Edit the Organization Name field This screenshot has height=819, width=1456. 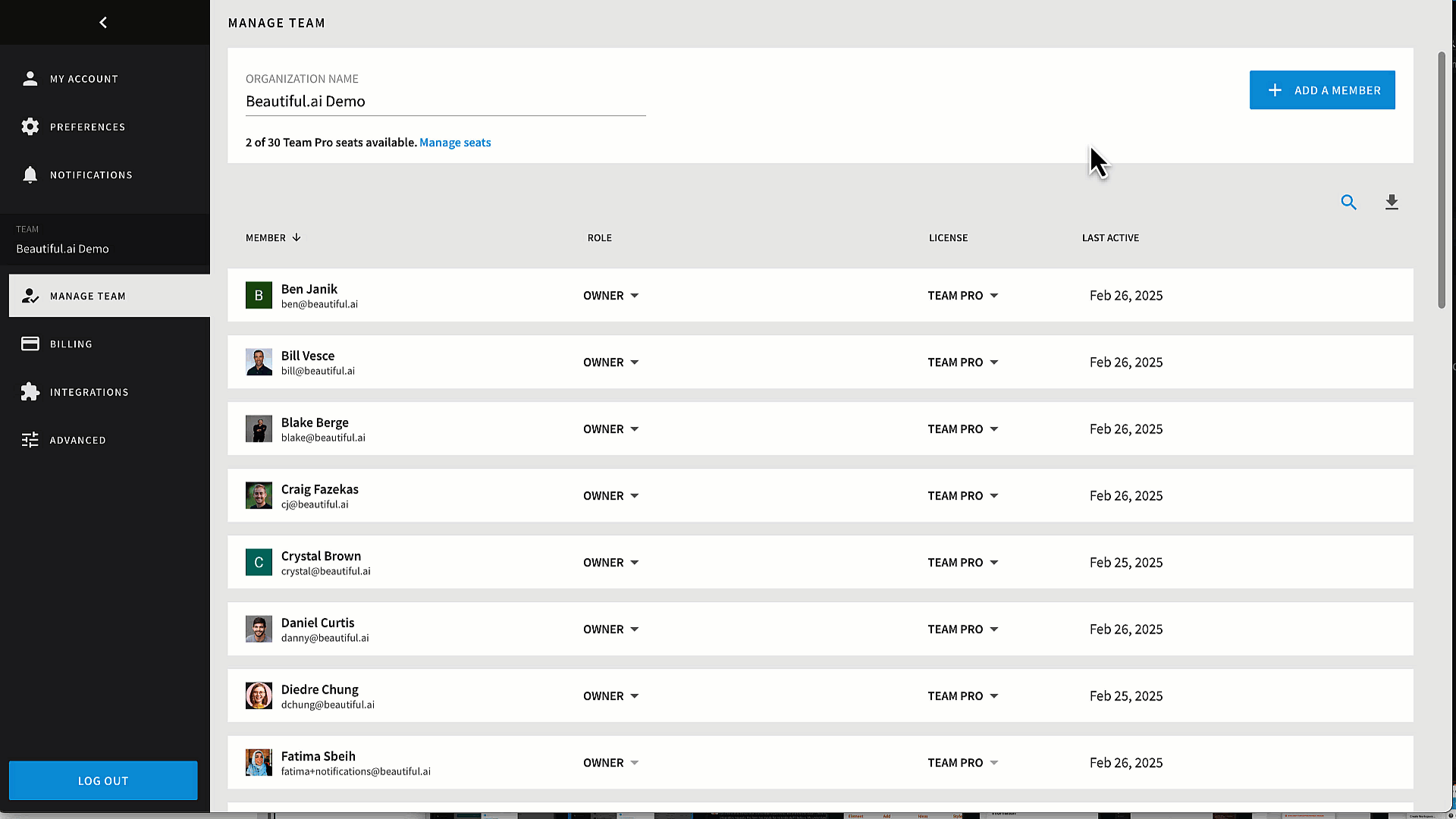(x=445, y=102)
